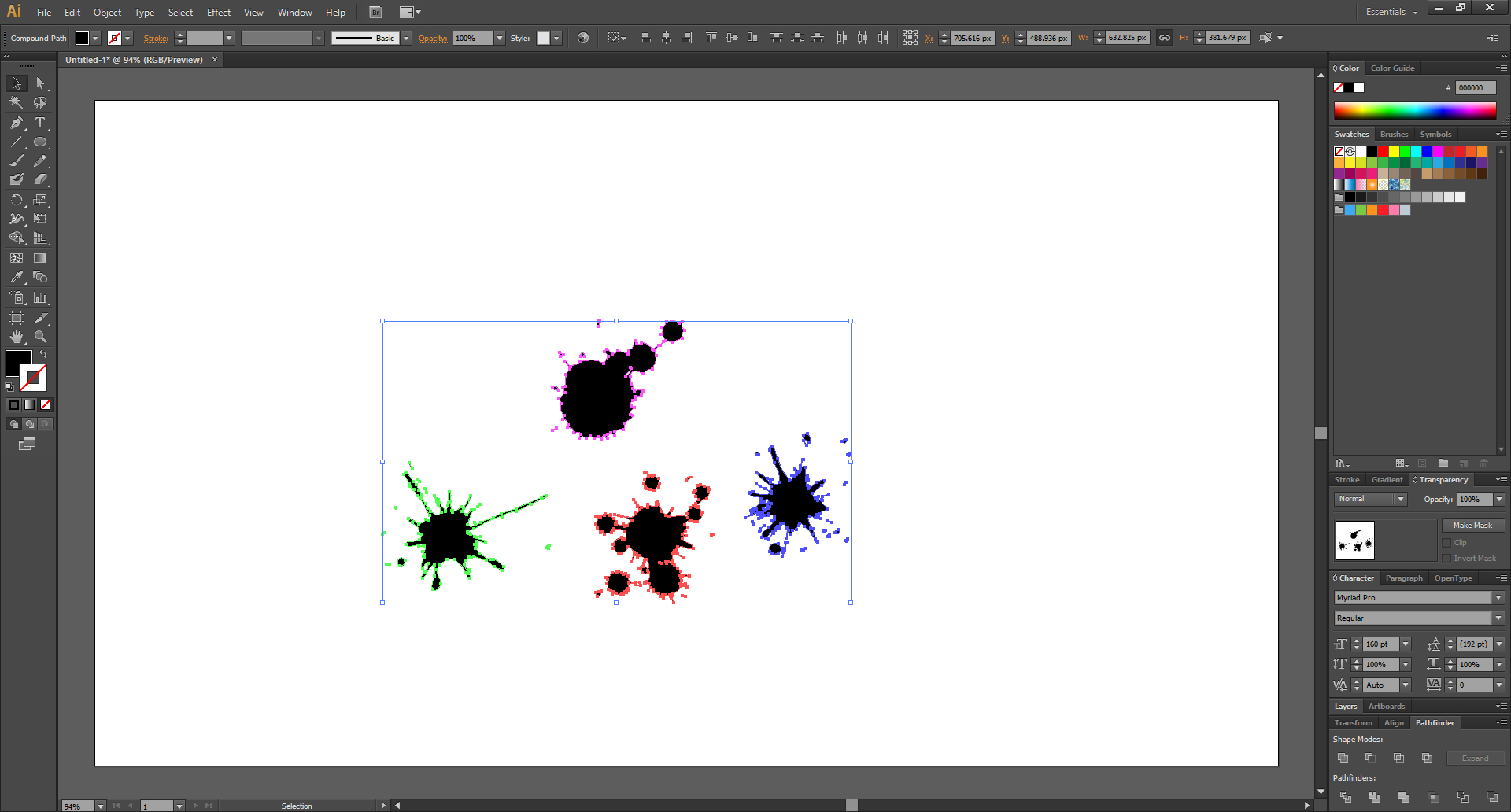Select the Ellipse tool

(x=40, y=142)
